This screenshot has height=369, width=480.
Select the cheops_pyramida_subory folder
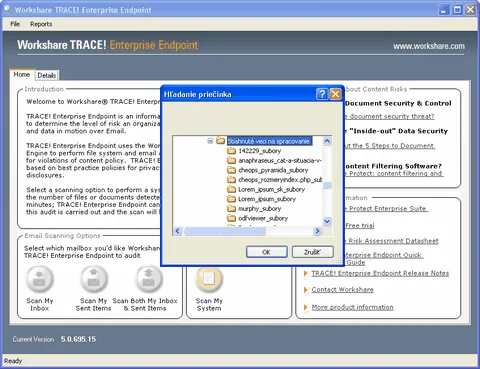(x=268, y=170)
